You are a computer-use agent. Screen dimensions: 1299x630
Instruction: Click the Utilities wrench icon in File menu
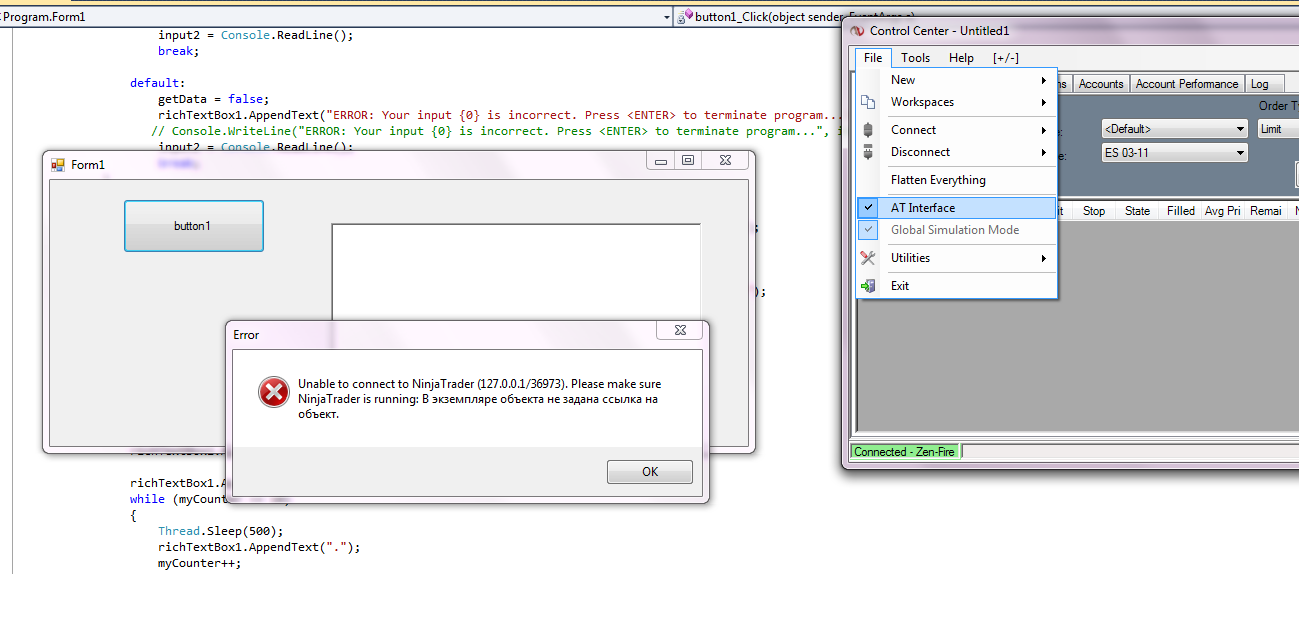(868, 258)
